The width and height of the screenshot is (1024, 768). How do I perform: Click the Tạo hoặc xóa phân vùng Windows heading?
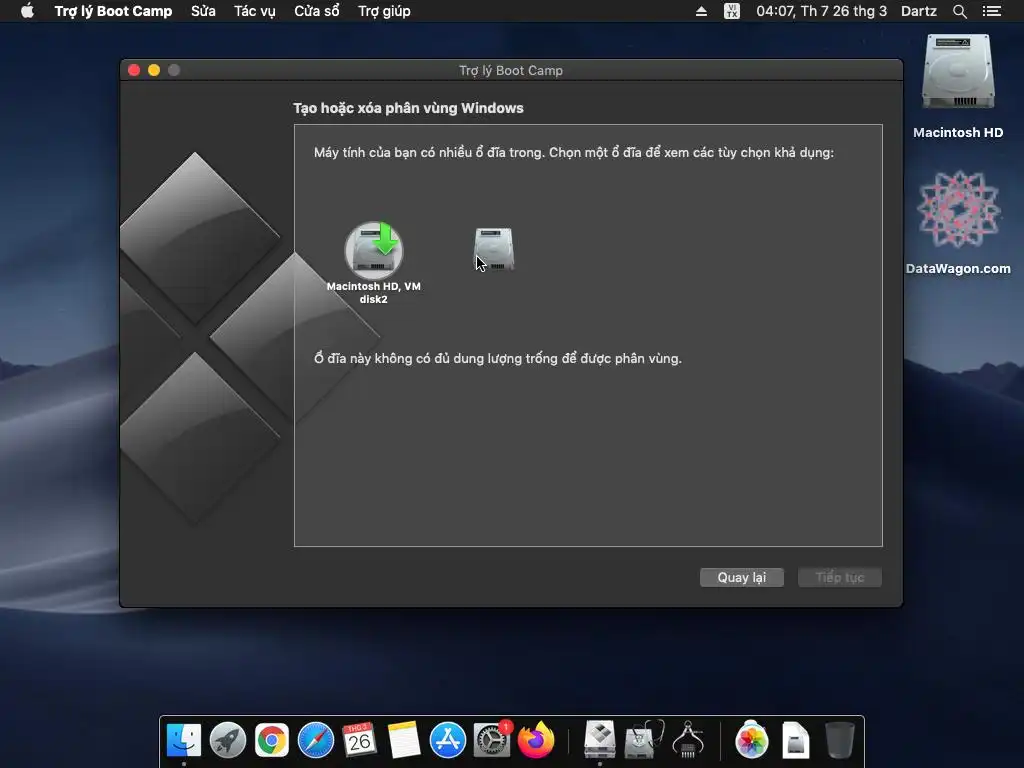pos(408,108)
